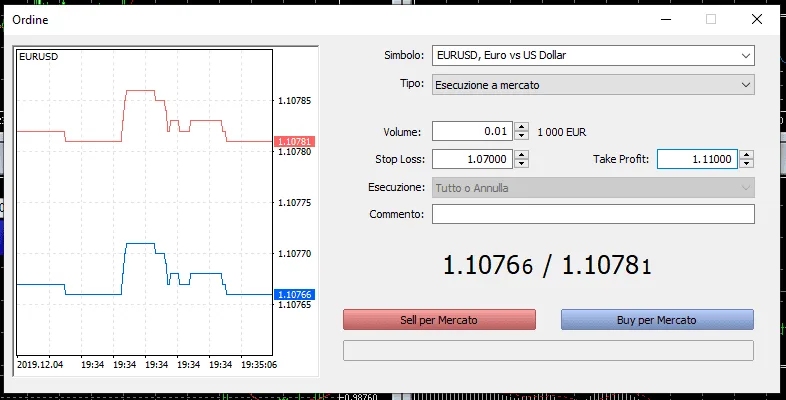Increase Stop Loss with up arrow

521,154
